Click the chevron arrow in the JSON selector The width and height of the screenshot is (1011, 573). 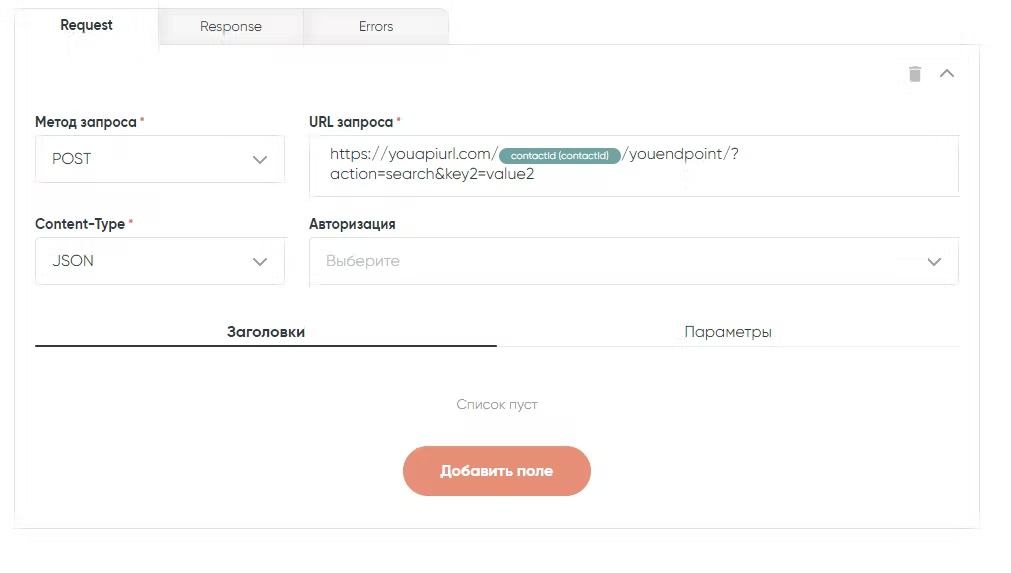(260, 261)
